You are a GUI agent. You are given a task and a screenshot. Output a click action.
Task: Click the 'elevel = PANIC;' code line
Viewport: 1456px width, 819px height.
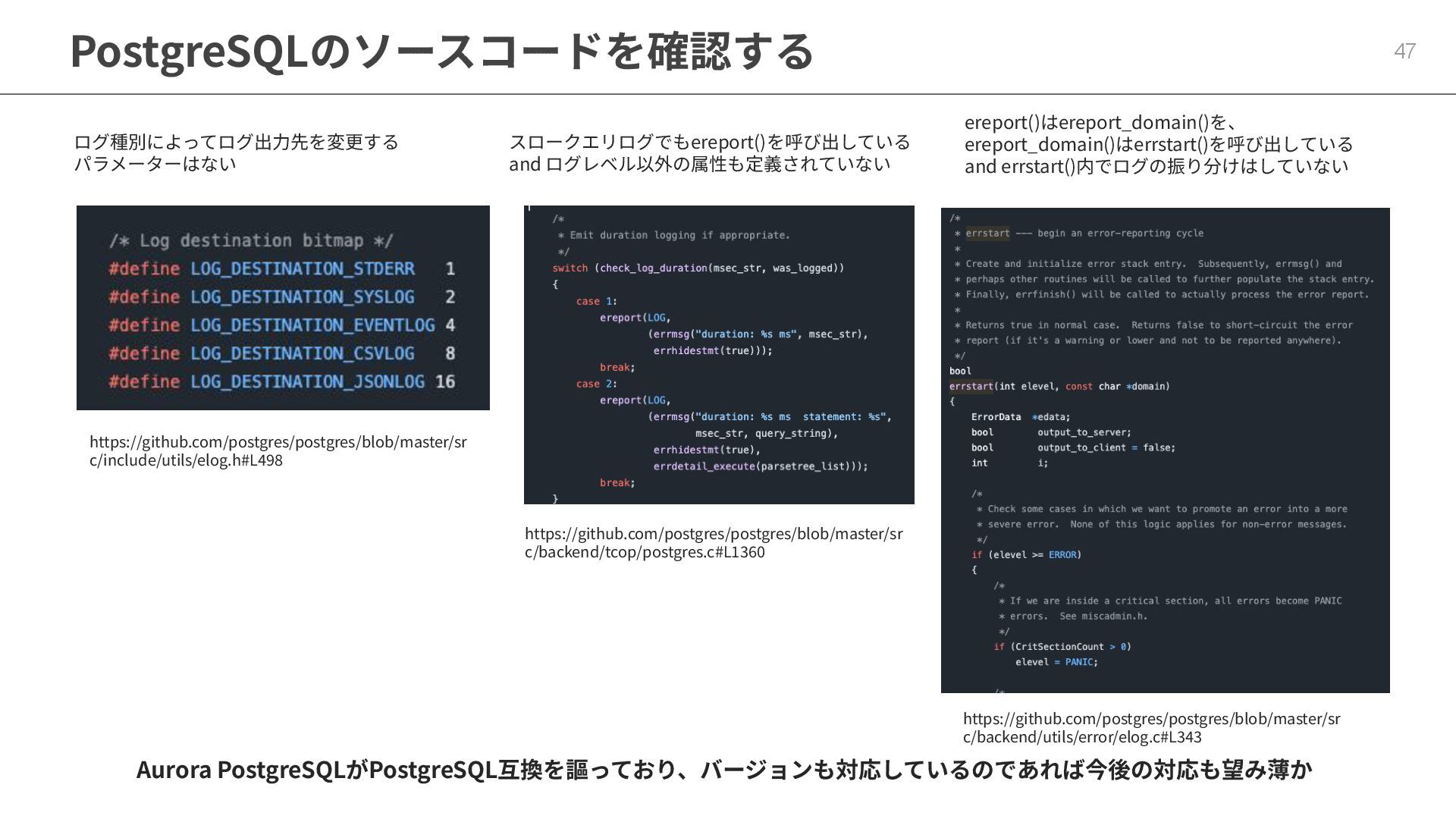(1056, 662)
